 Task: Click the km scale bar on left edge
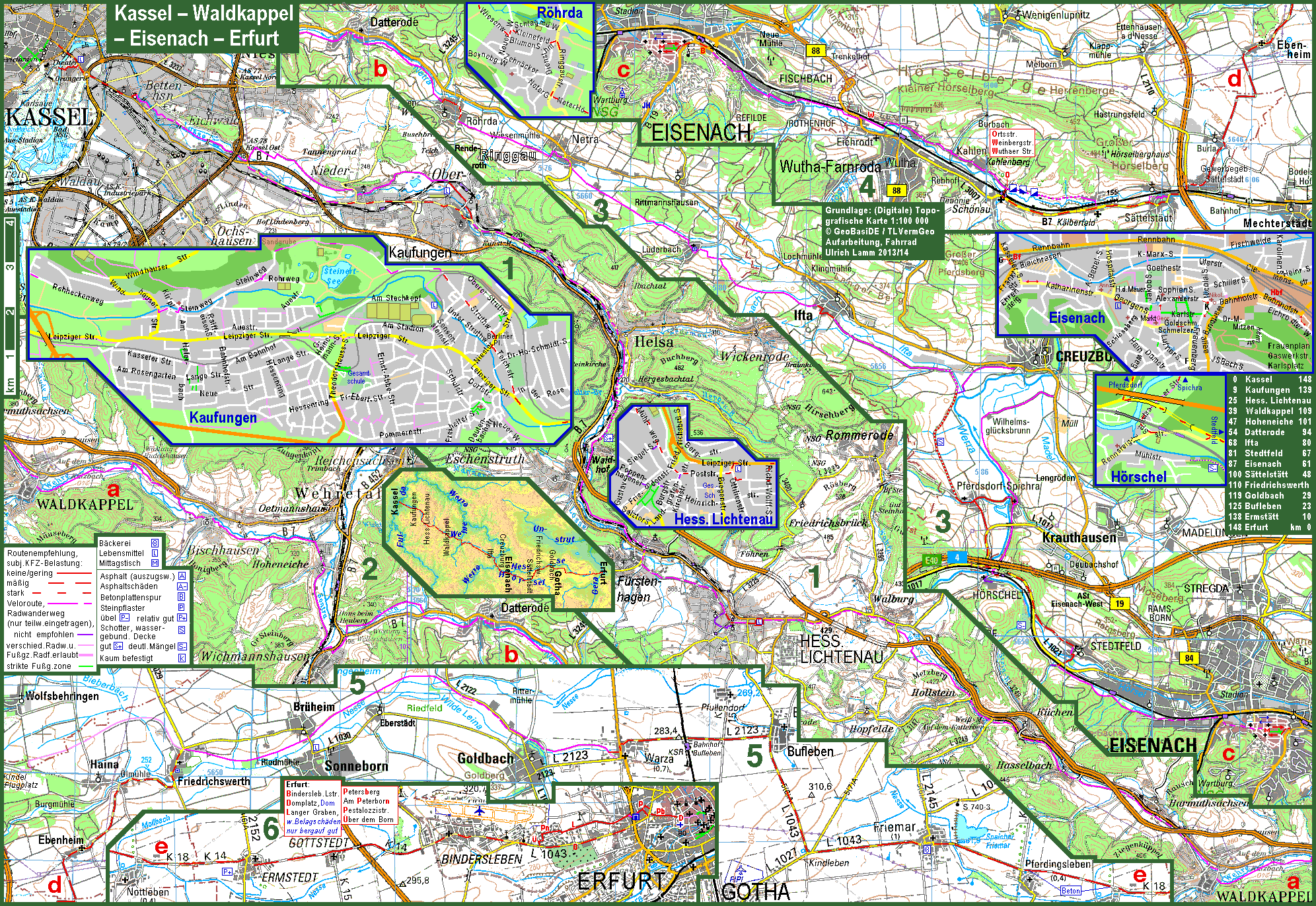[10, 304]
